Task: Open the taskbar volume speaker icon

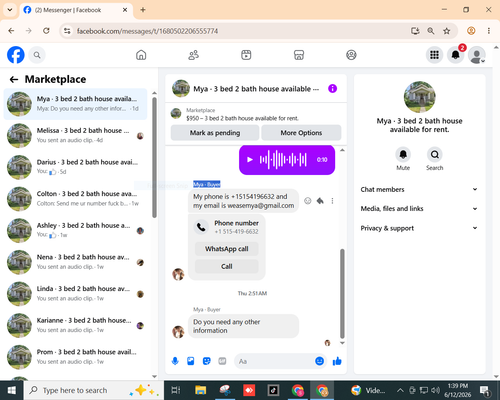Action: [x=435, y=390]
